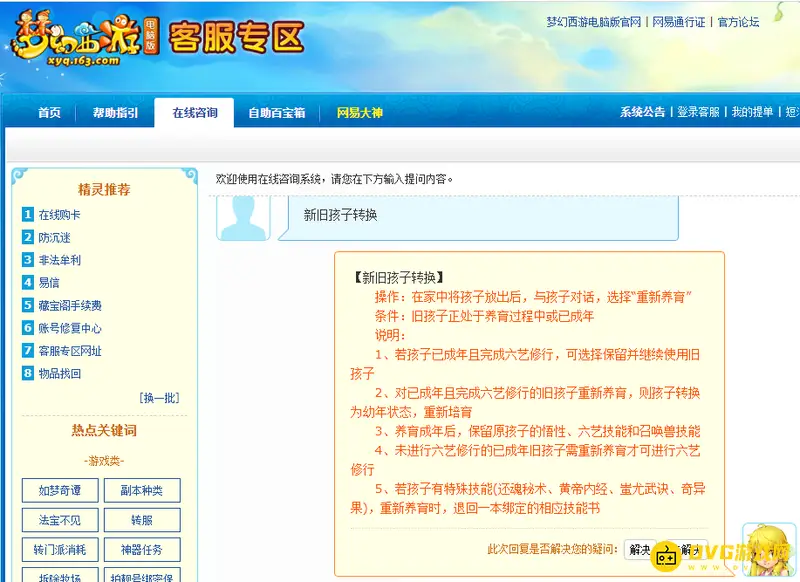
Task: Open the 我的提单 link
Action: (753, 112)
